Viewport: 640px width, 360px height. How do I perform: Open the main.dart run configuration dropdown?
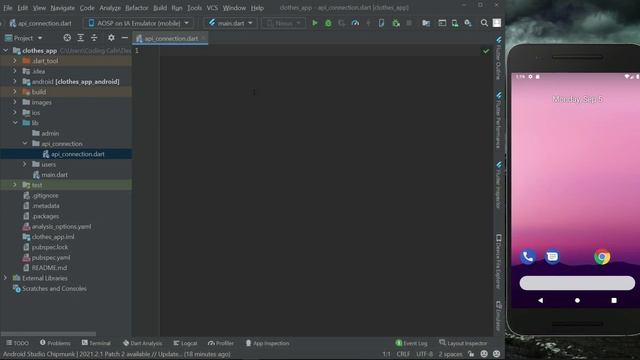[231, 23]
